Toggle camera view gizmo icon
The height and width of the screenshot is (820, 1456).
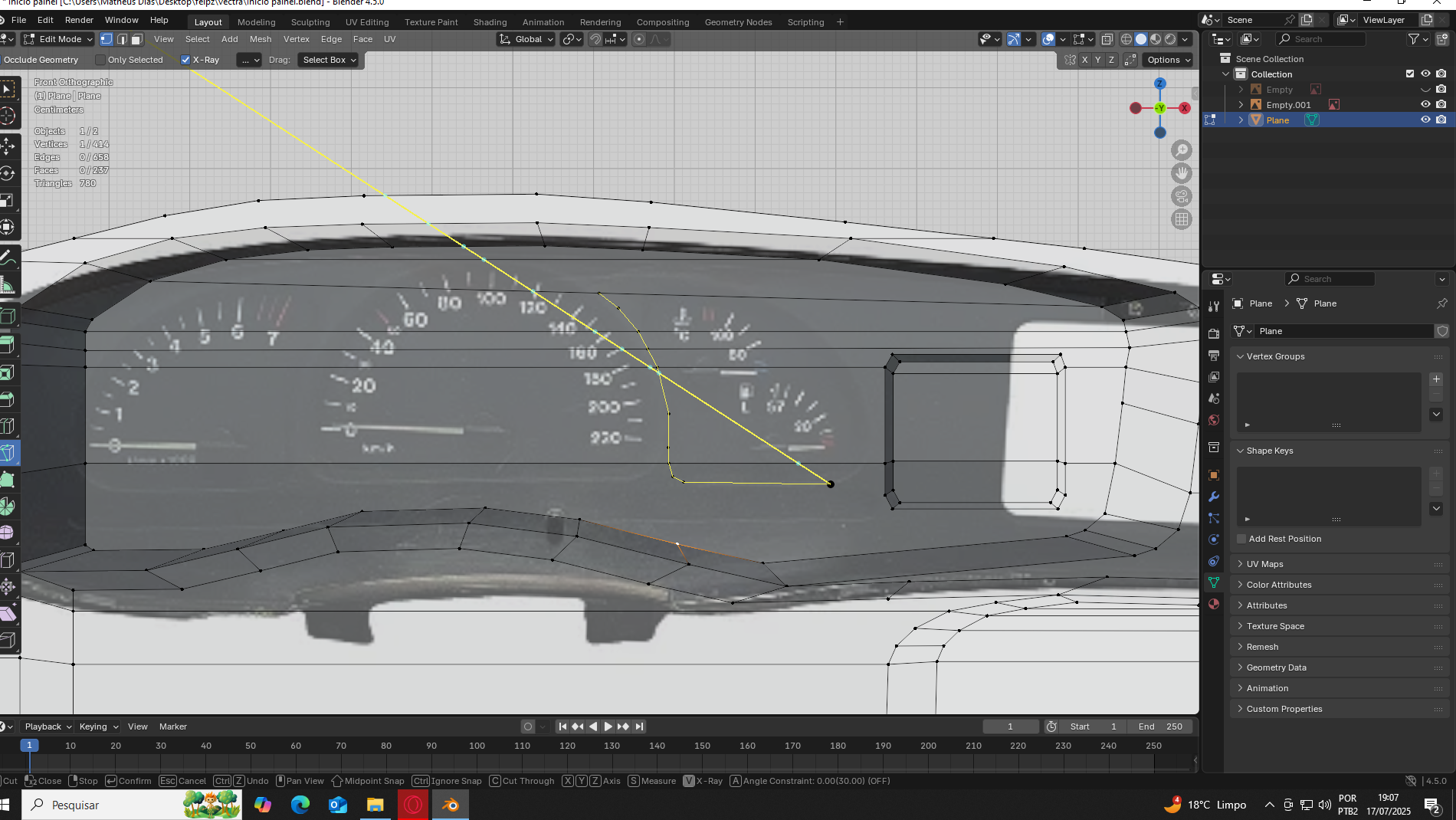pyautogui.click(x=1182, y=196)
